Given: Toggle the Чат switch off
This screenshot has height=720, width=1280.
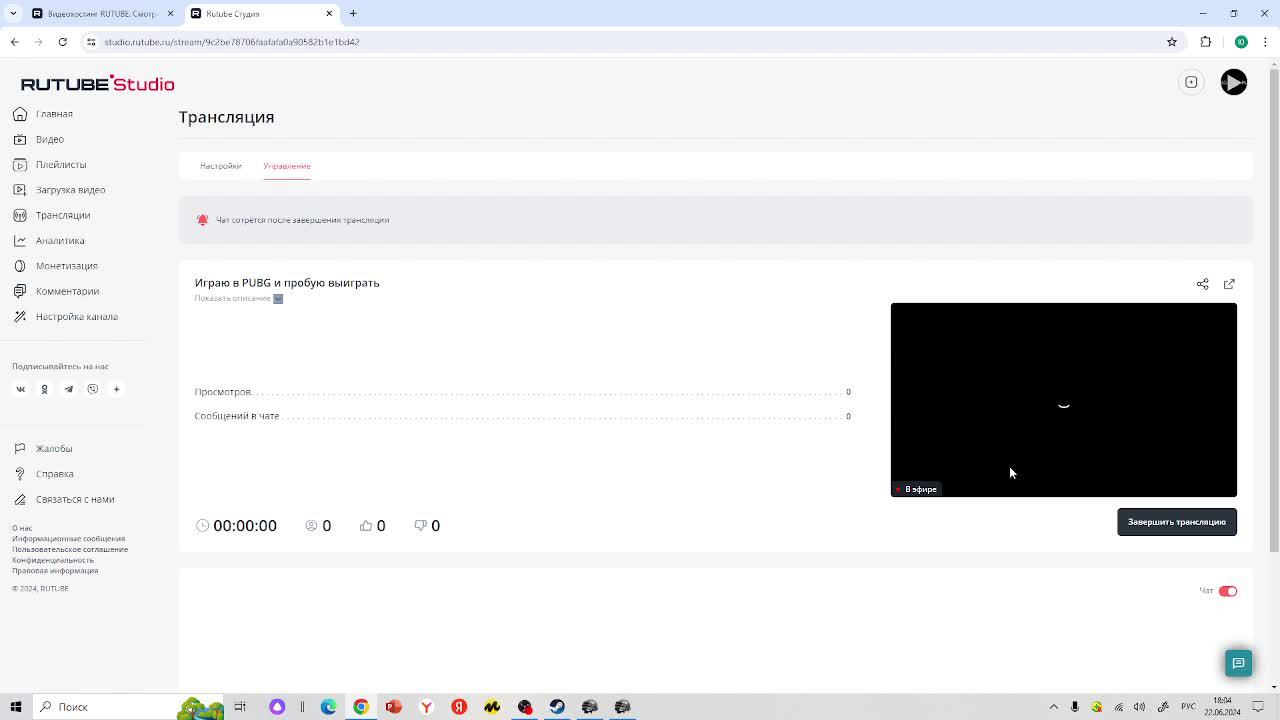Looking at the screenshot, I should [1228, 591].
